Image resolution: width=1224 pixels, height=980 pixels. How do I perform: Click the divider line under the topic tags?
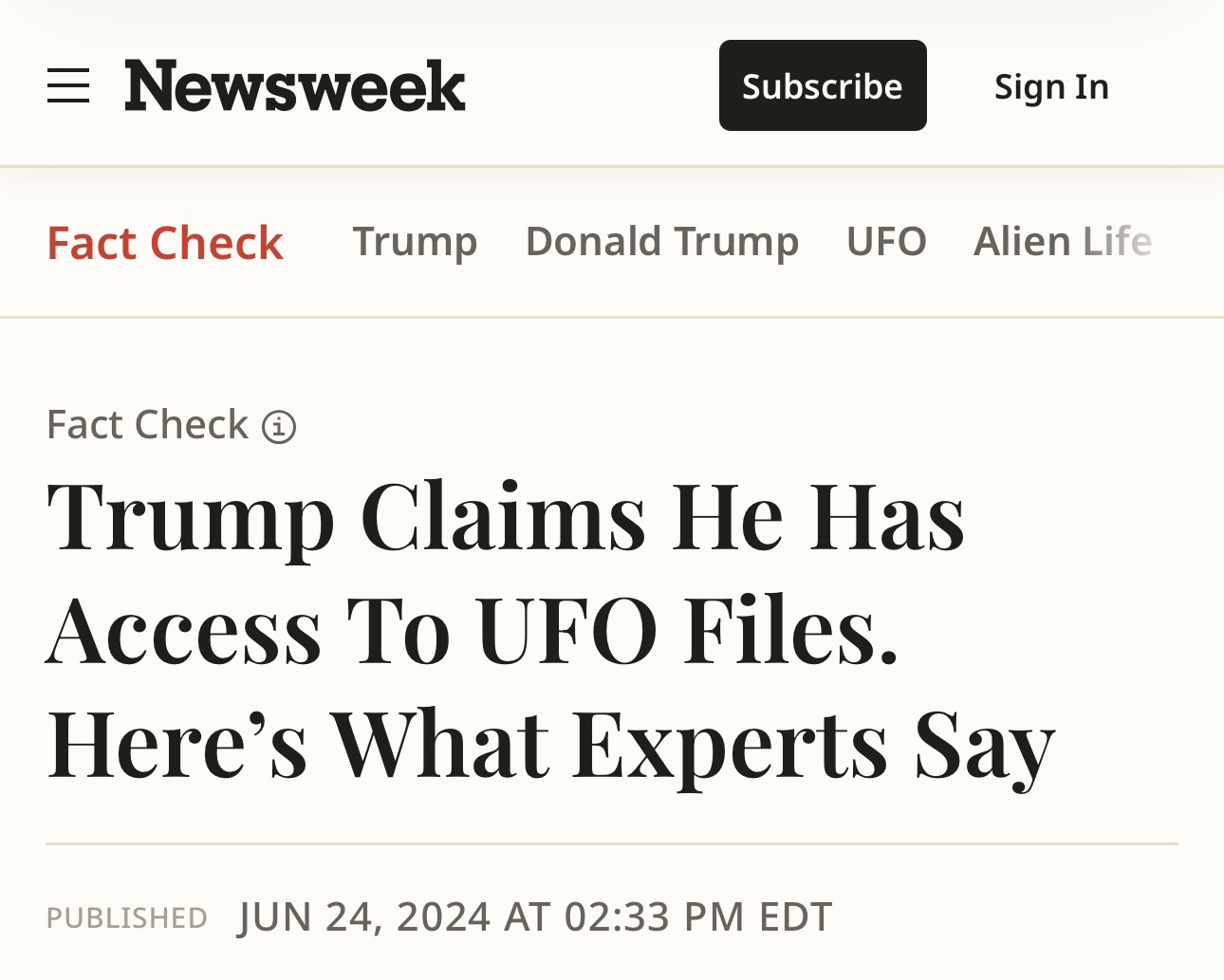[x=612, y=317]
